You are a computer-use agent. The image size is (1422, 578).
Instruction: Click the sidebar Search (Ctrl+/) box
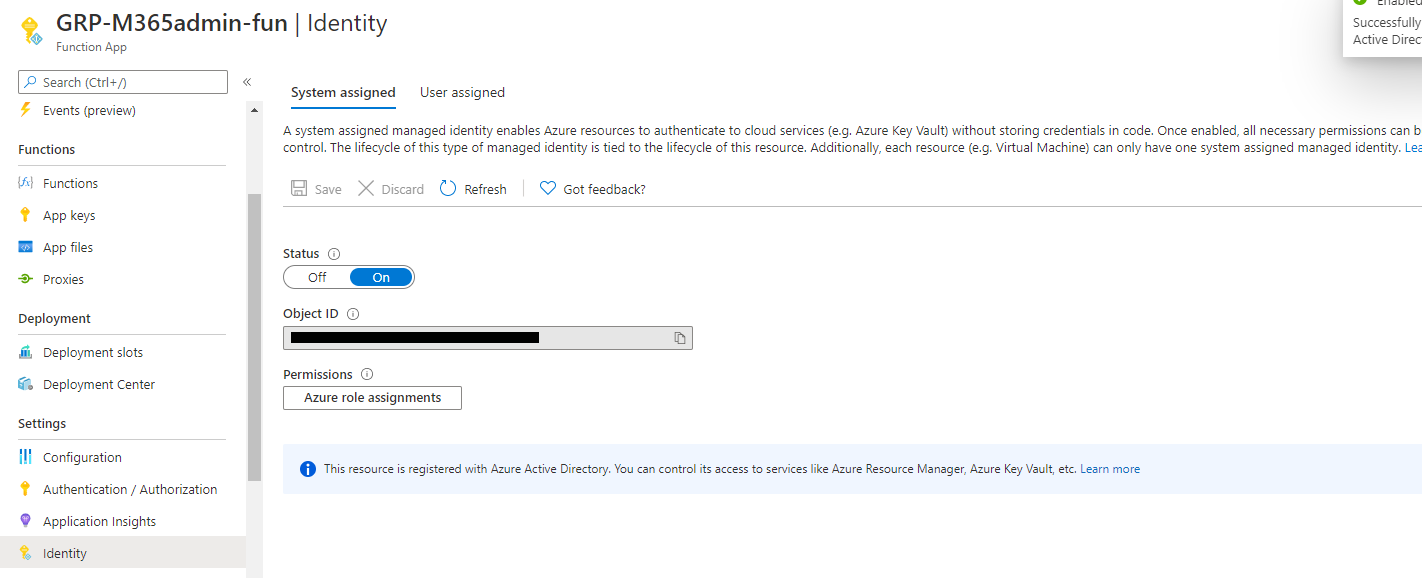[x=123, y=82]
